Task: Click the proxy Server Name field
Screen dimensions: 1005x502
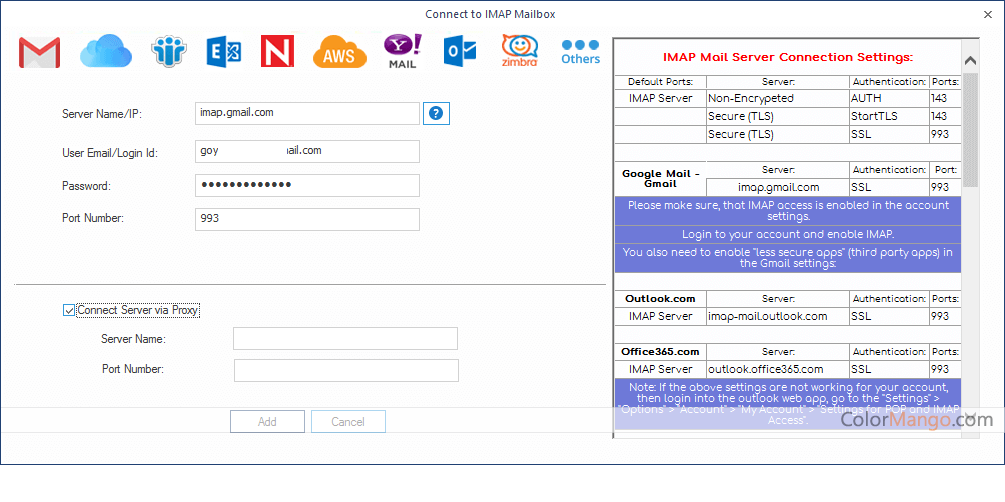Action: click(x=345, y=339)
